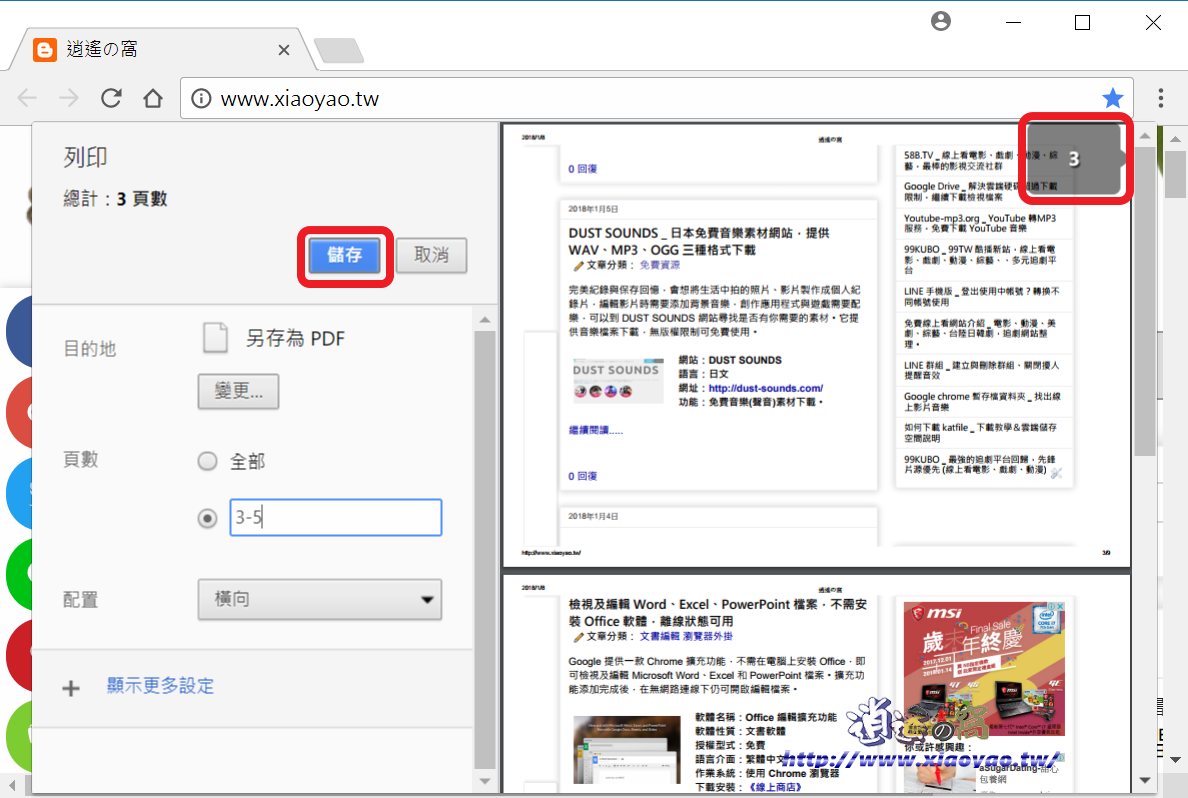Click DUST SOUNDS article title in preview
The height and width of the screenshot is (798, 1188).
click(x=699, y=241)
